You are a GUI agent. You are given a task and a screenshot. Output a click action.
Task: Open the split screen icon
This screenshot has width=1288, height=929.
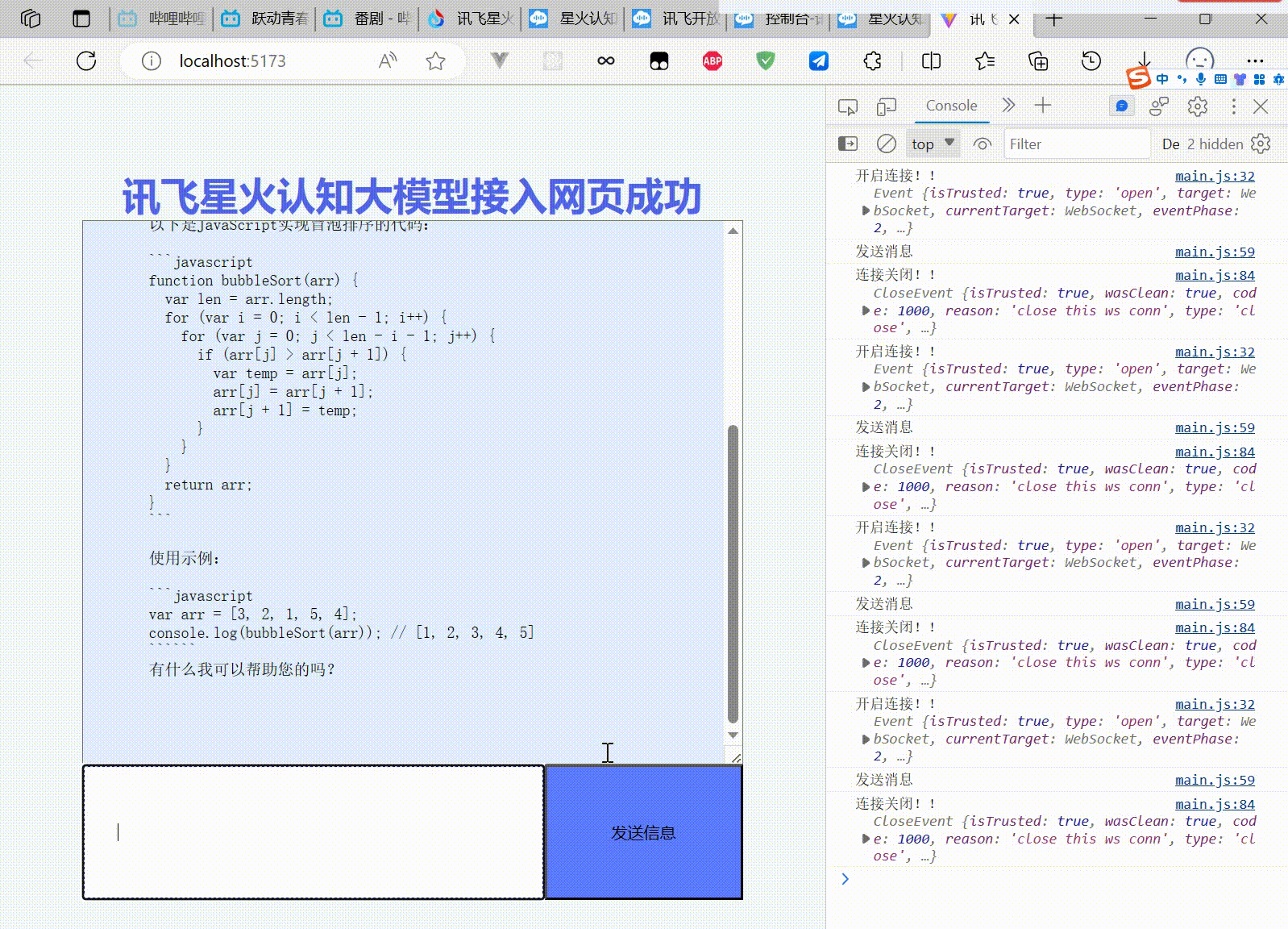(x=931, y=60)
